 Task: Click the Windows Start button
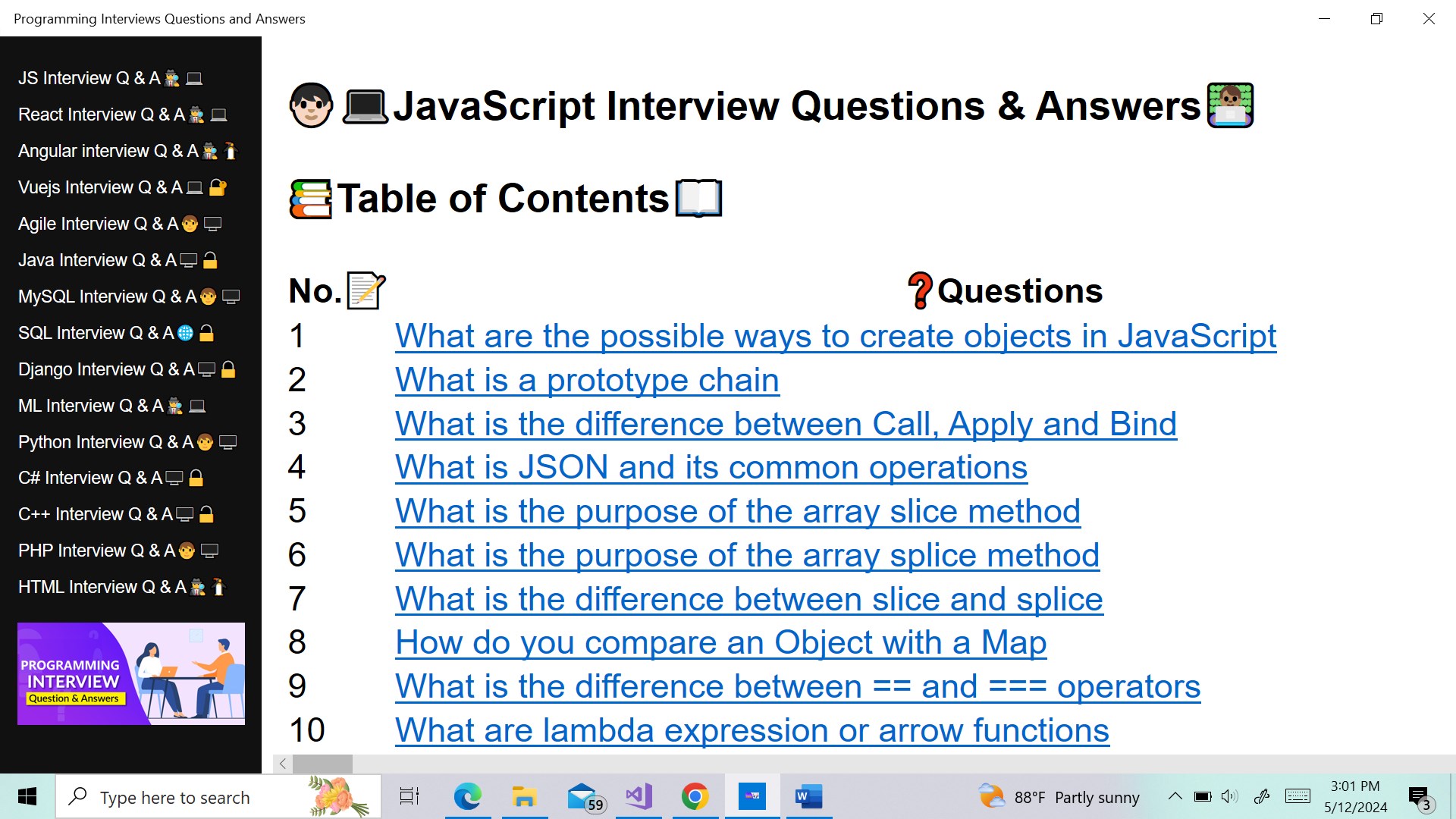coord(27,797)
